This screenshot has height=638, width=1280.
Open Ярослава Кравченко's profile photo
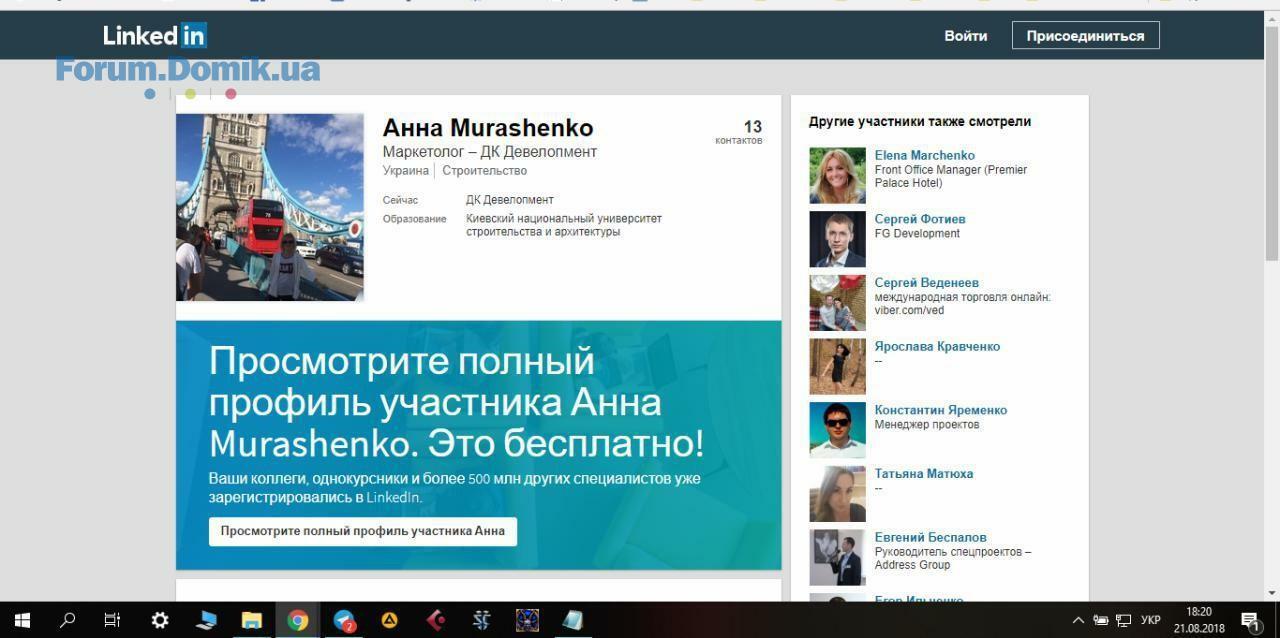point(837,367)
